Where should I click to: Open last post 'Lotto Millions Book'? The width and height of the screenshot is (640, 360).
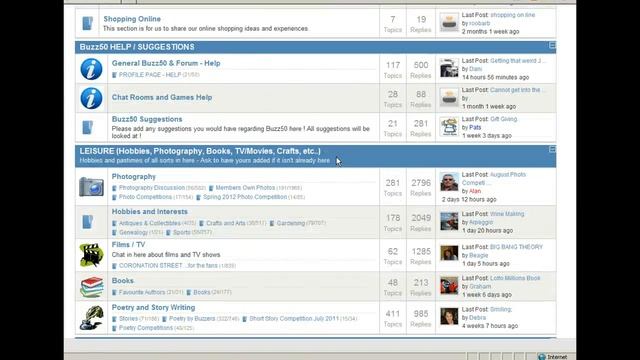[515, 278]
